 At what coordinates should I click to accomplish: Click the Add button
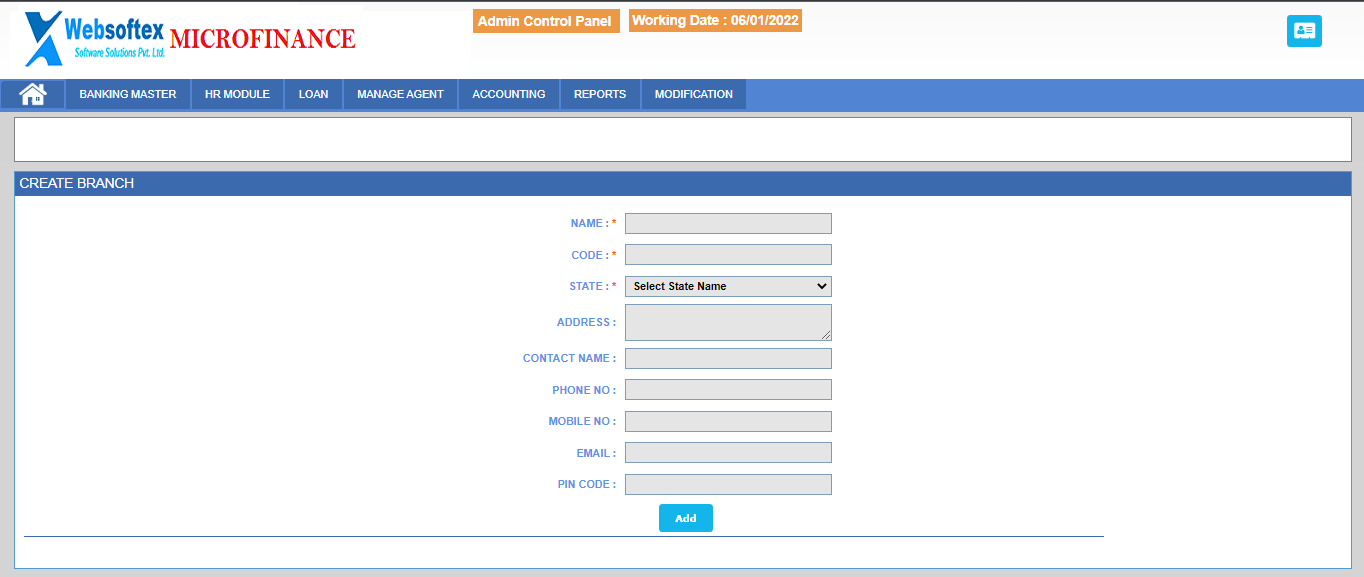685,518
